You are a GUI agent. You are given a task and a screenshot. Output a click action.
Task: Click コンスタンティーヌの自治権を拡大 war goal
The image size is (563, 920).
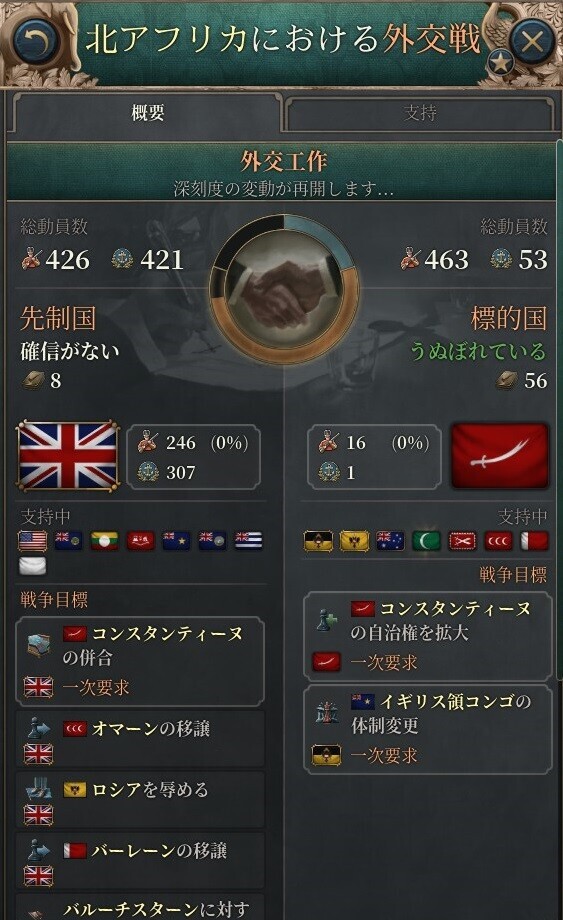click(x=428, y=637)
